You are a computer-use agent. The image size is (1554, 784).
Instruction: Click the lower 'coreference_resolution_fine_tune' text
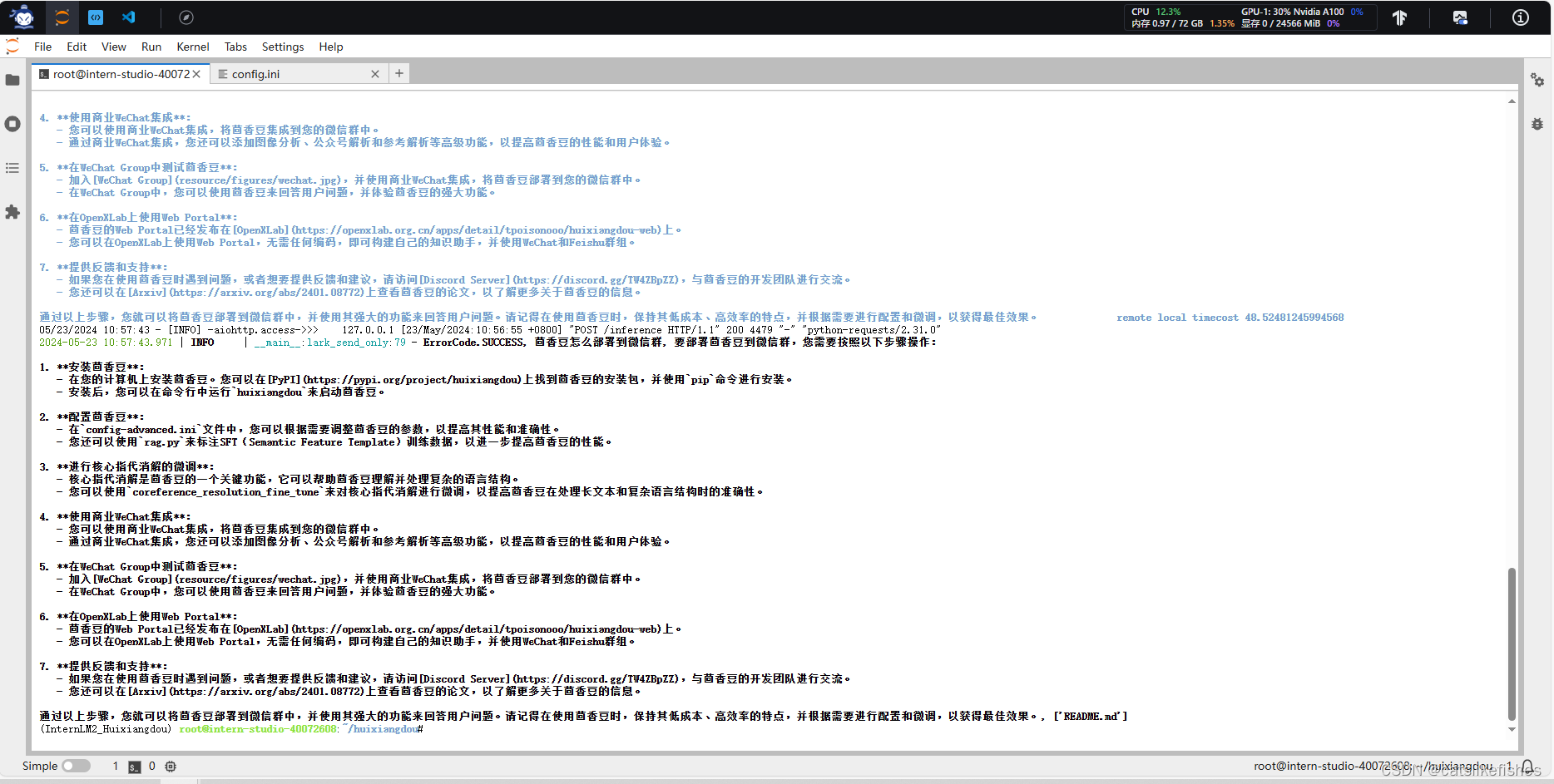[225, 492]
